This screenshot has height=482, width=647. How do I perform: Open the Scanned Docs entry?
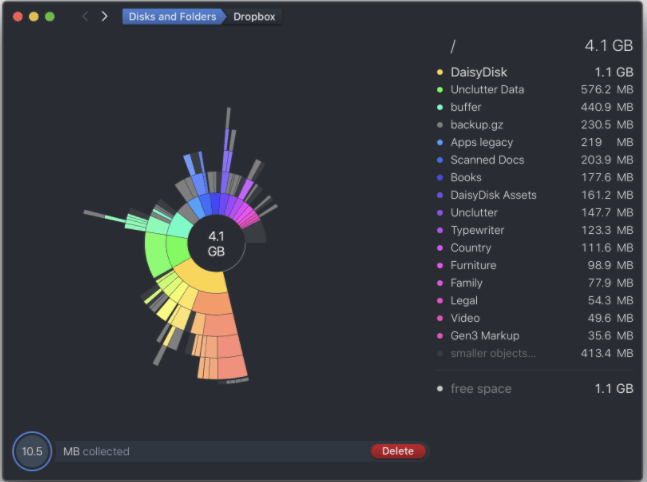click(535, 160)
